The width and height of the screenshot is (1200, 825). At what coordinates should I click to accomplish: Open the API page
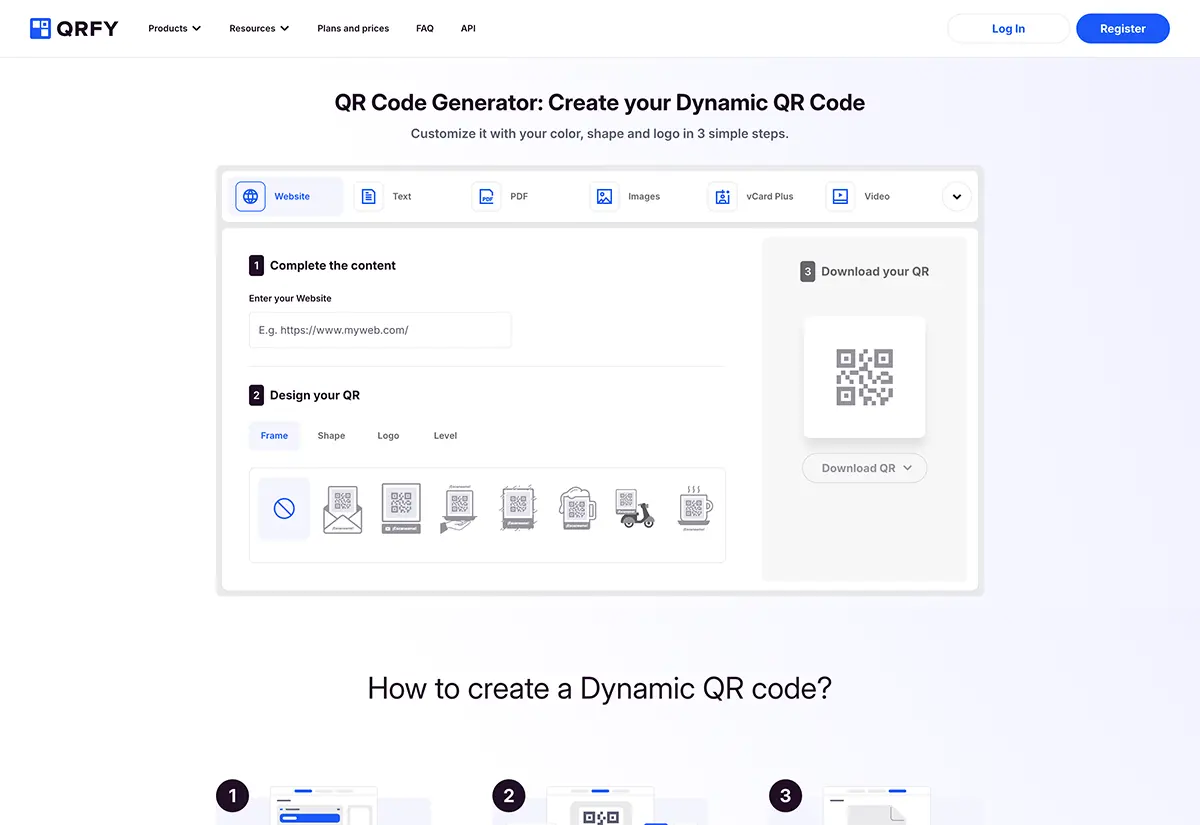coord(468,28)
